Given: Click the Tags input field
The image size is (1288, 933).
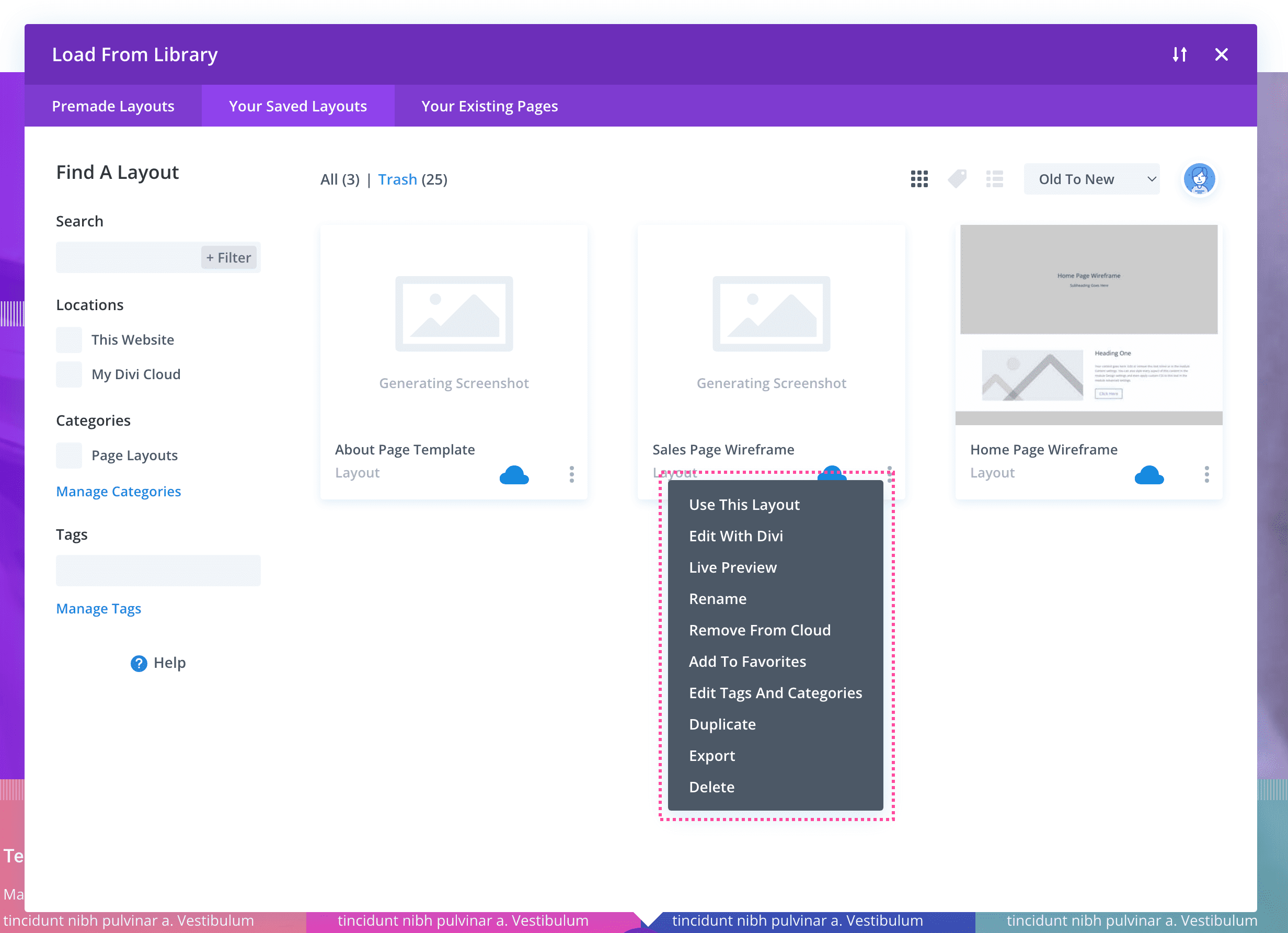Looking at the screenshot, I should (x=158, y=571).
